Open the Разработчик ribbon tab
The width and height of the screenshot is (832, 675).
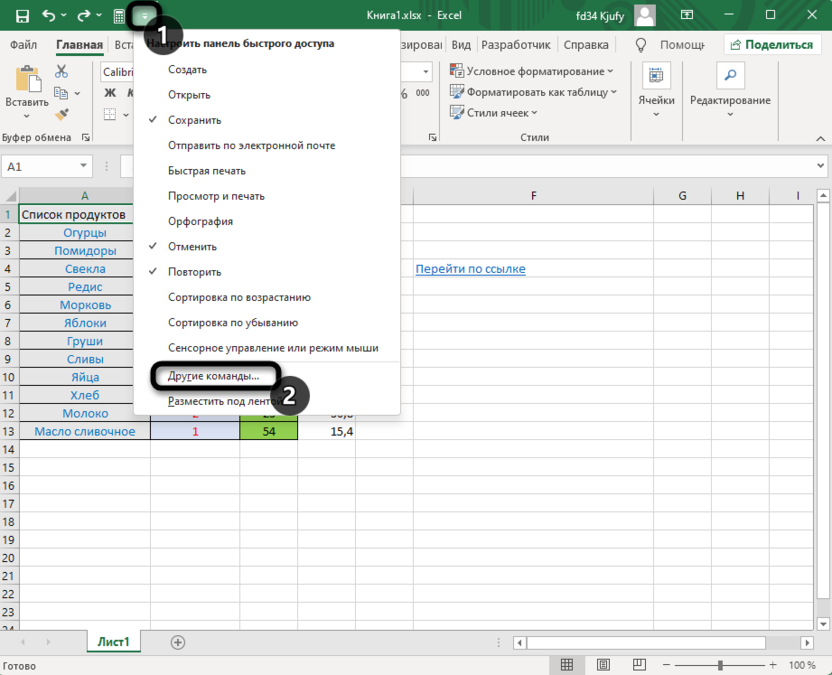[516, 45]
